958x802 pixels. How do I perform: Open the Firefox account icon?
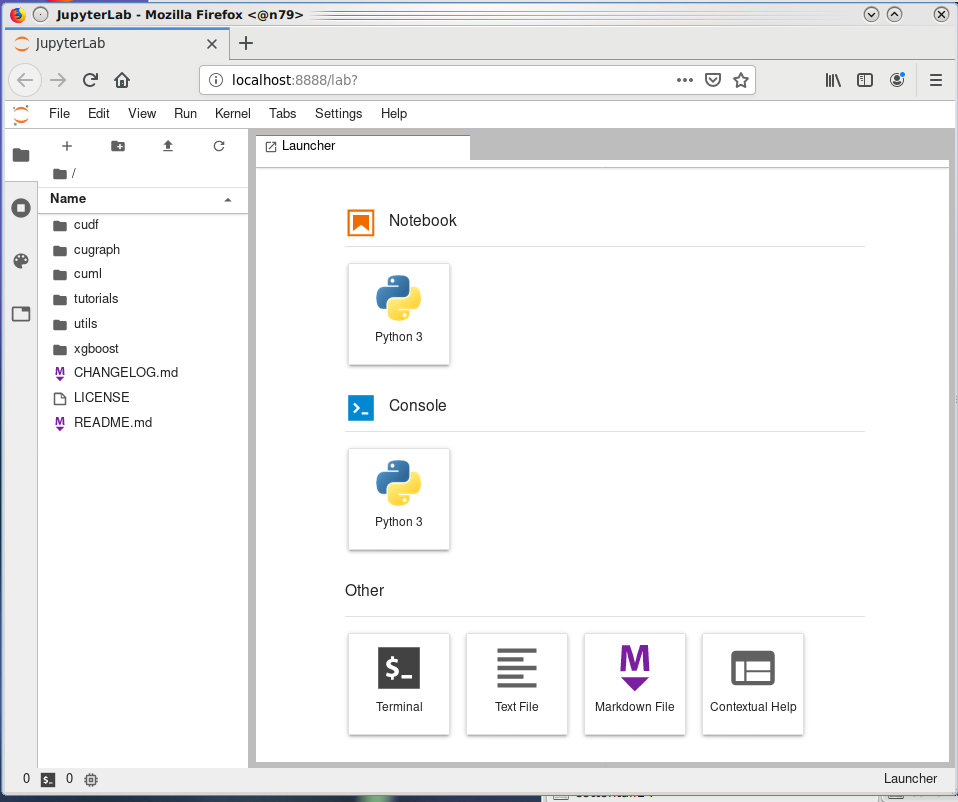tap(897, 80)
